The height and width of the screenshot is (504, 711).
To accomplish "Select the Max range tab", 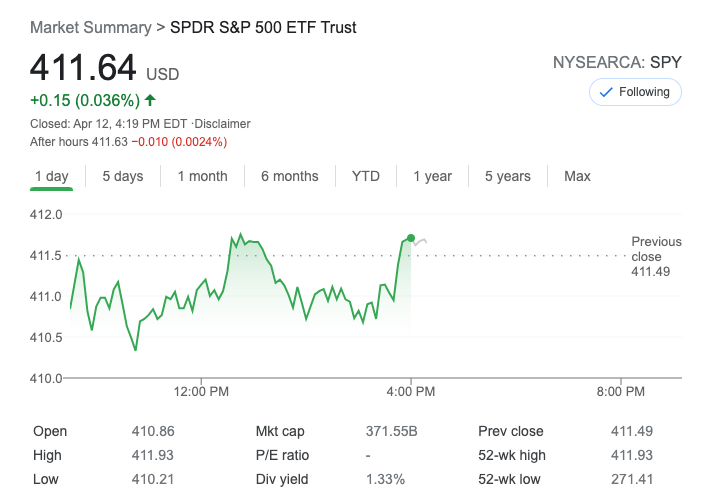I will 577,176.
